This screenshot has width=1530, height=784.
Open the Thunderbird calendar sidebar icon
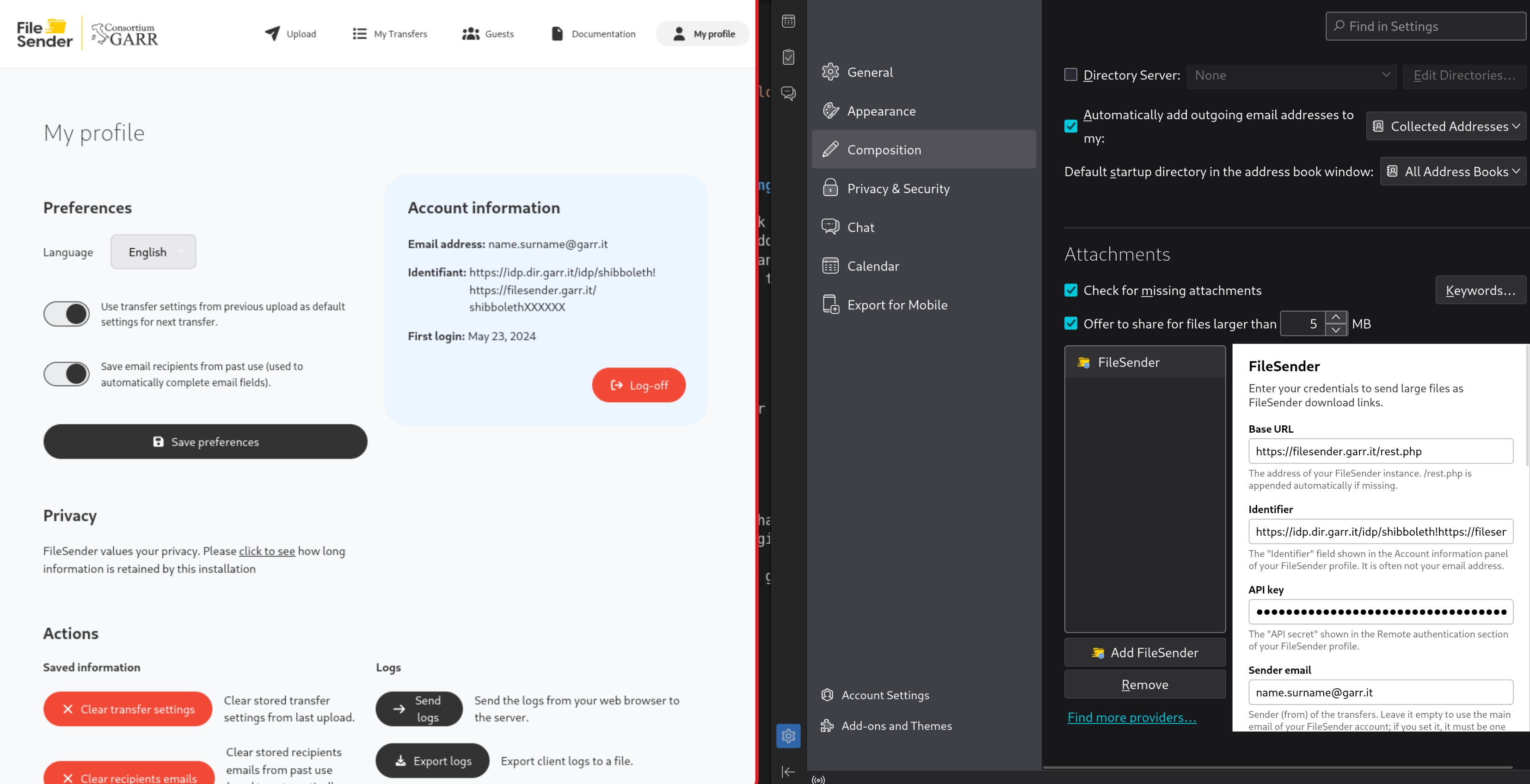788,21
